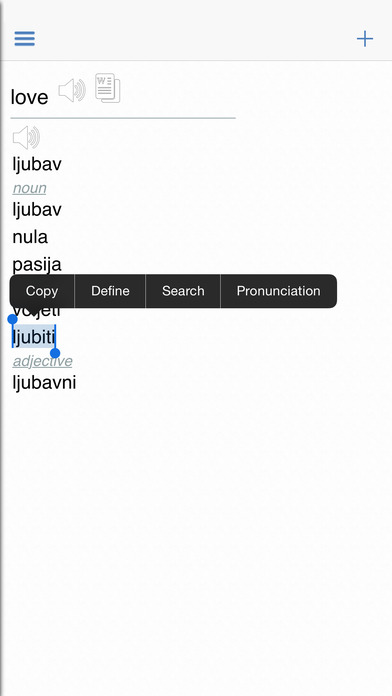
Task: Select Pronunciation from the popup menu
Action: [x=278, y=291]
